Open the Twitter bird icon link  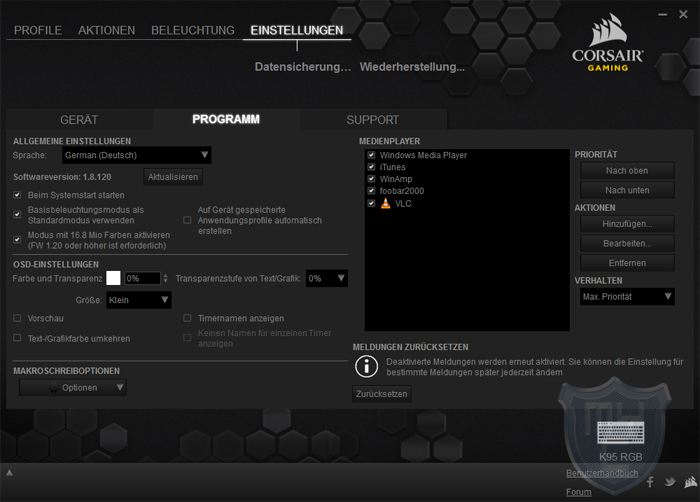(668, 482)
